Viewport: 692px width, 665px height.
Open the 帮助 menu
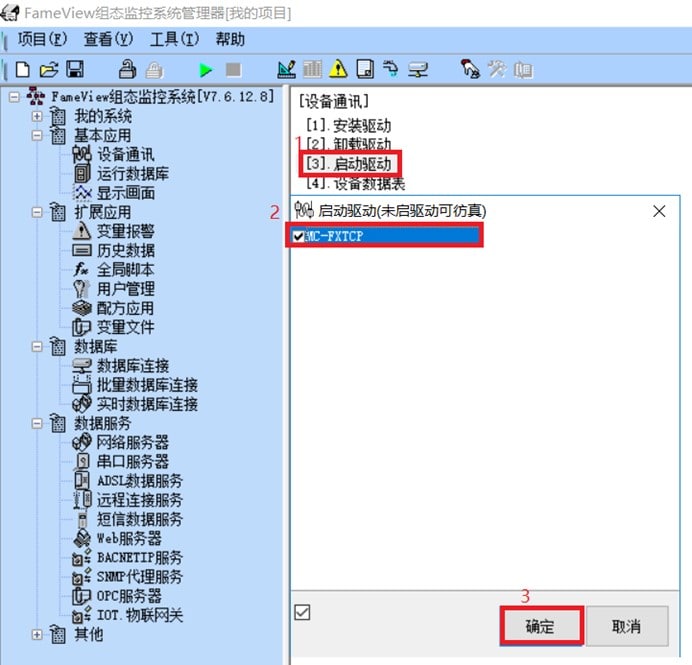pyautogui.click(x=230, y=39)
